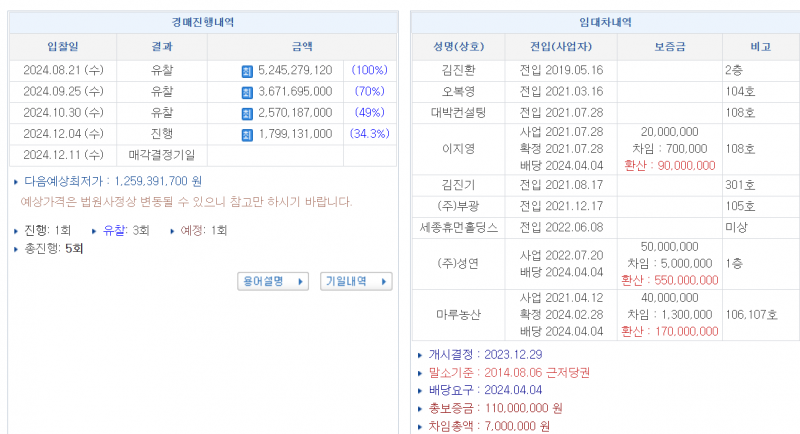The width and height of the screenshot is (800, 434).
Task: Click the 보증금 column header
Action: pyautogui.click(x=669, y=46)
